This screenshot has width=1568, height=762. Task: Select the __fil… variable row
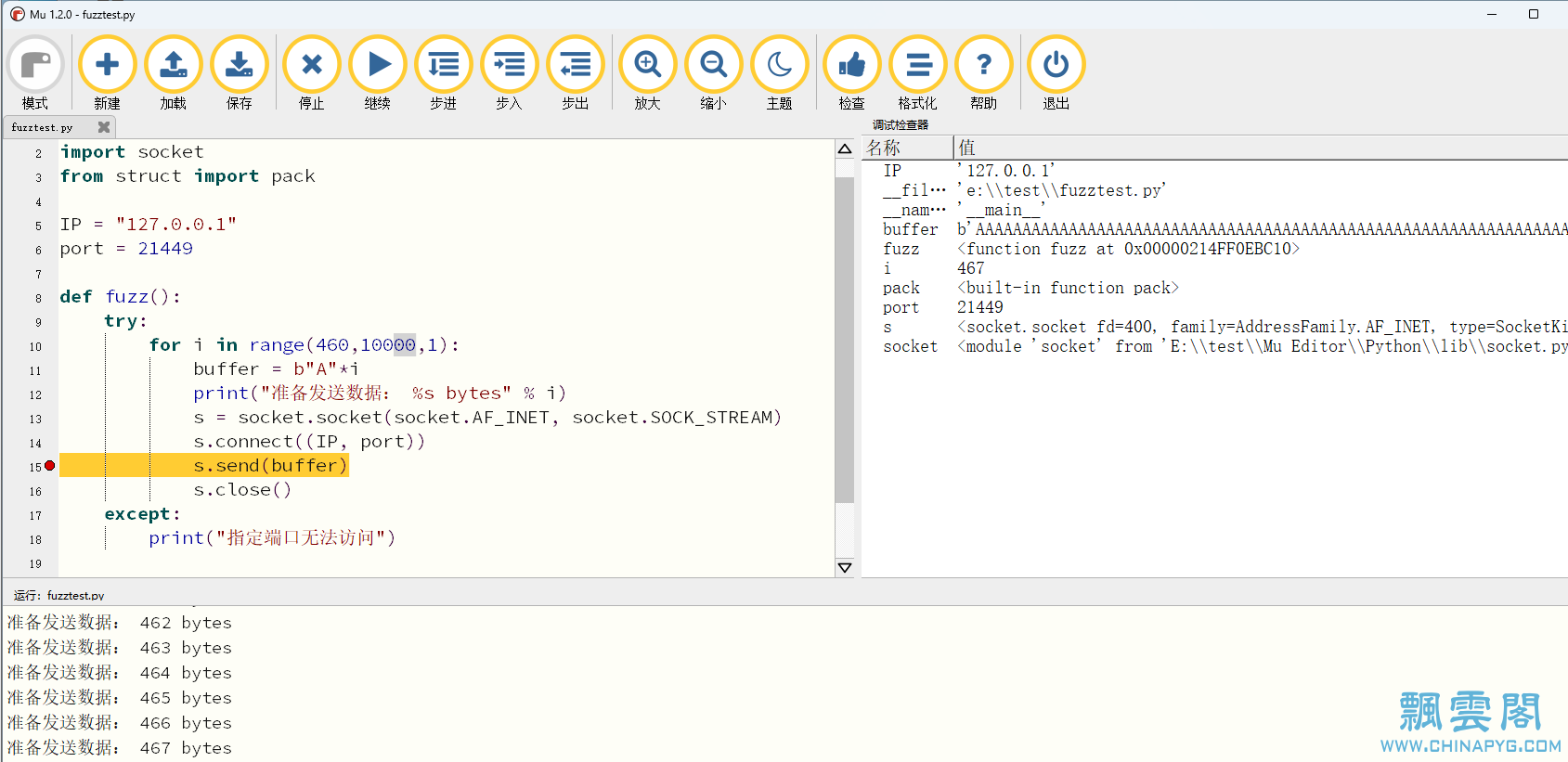coord(1214,190)
